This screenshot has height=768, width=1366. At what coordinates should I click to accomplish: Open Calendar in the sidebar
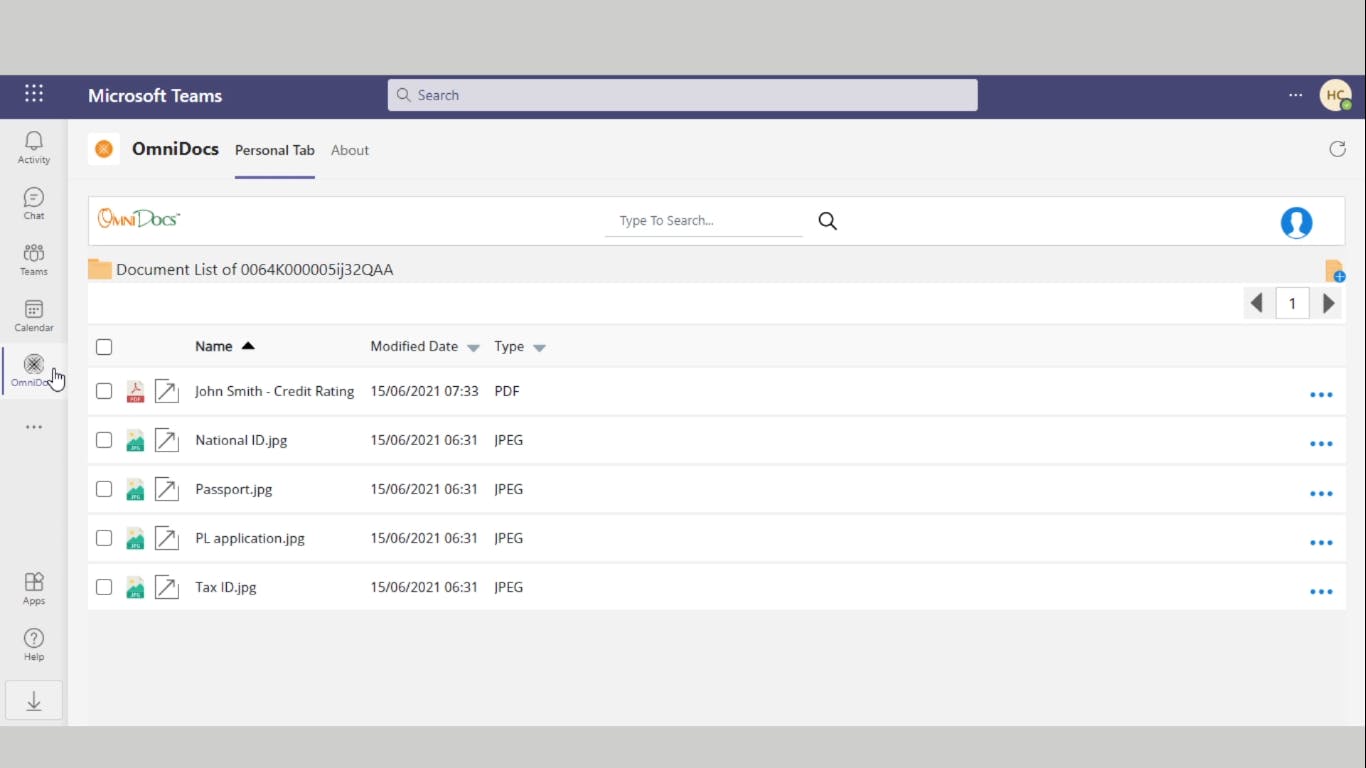(x=34, y=315)
